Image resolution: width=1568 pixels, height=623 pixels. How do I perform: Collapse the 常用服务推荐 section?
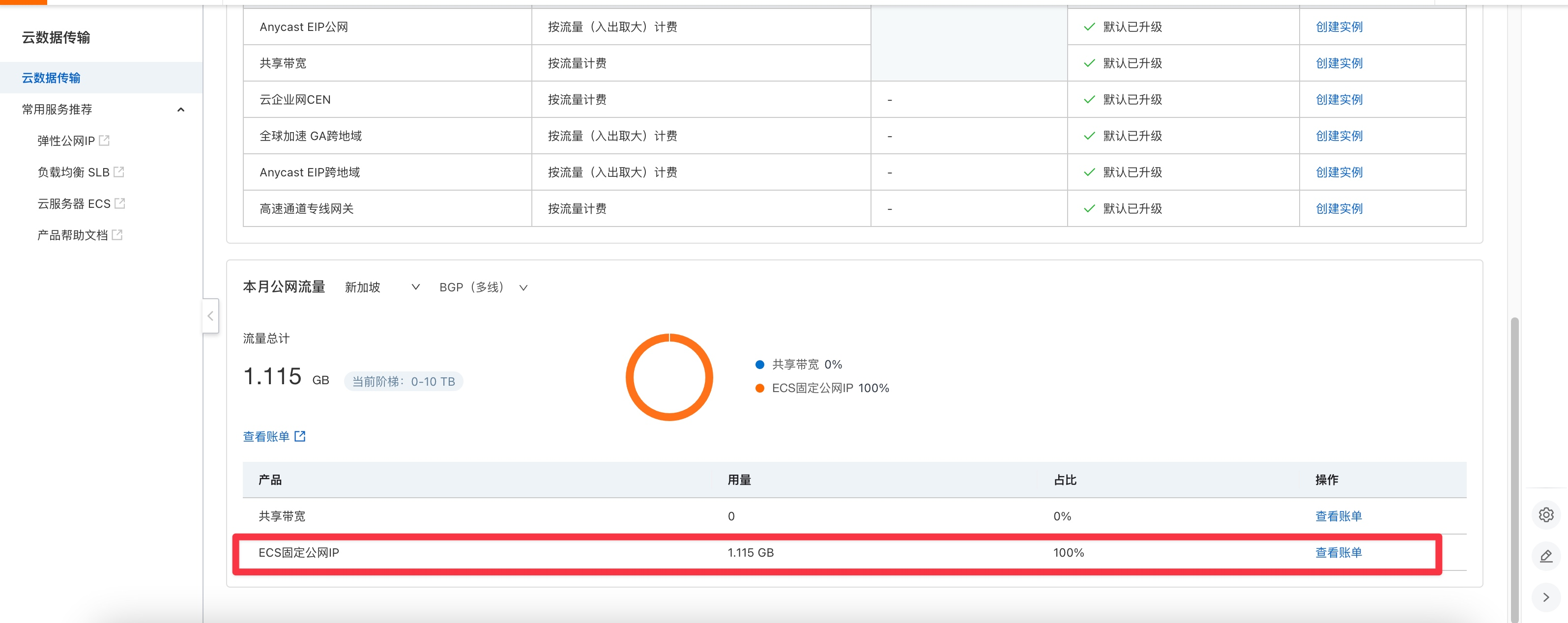[181, 110]
